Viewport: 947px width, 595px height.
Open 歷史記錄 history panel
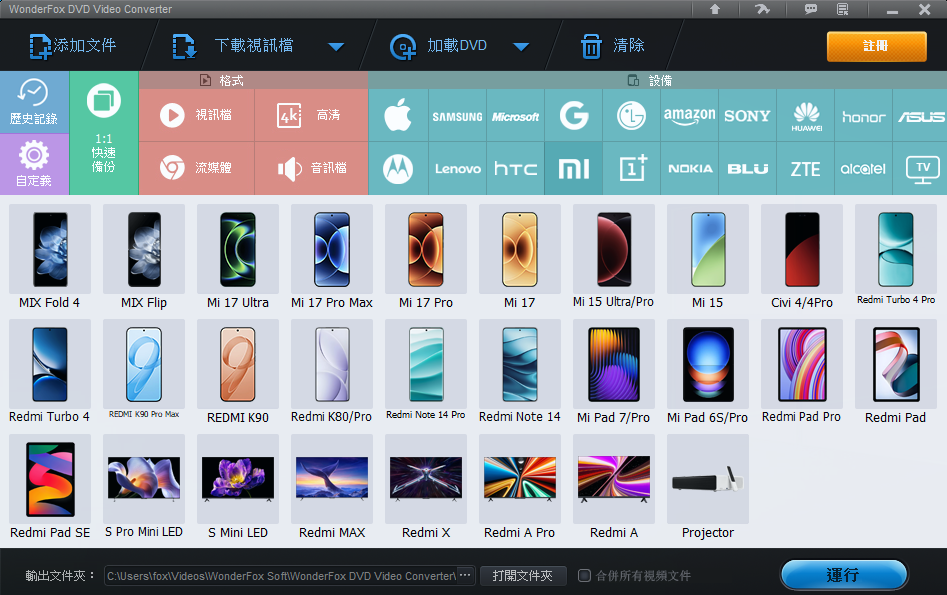[34, 102]
